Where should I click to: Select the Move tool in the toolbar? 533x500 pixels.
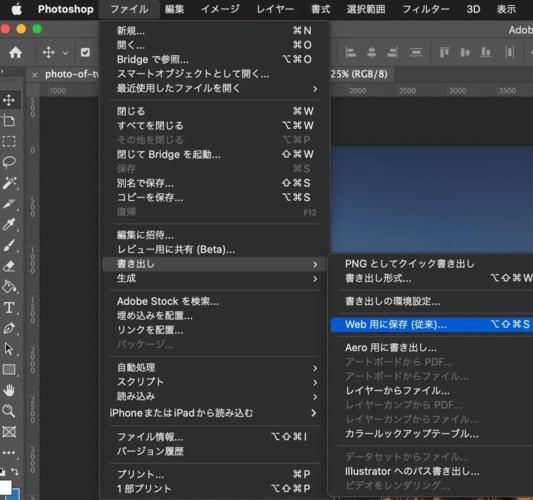[x=9, y=100]
